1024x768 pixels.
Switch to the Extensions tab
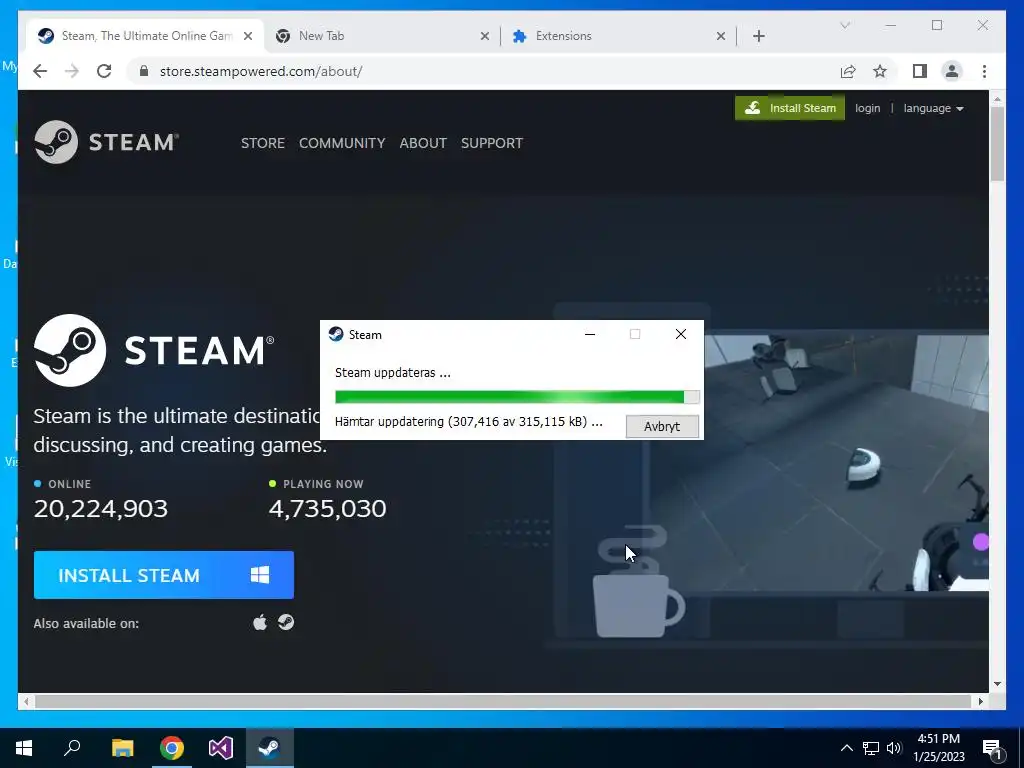tap(618, 36)
